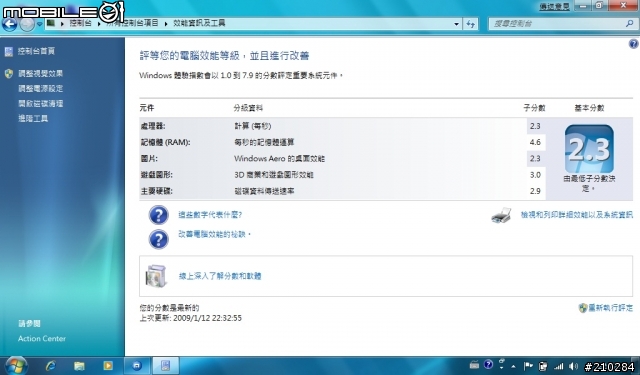
Task: Click the power/battery tray icon
Action: click(x=543, y=366)
